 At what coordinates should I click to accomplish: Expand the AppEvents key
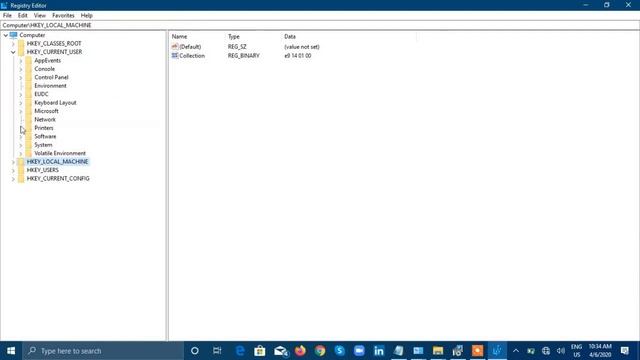point(21,61)
